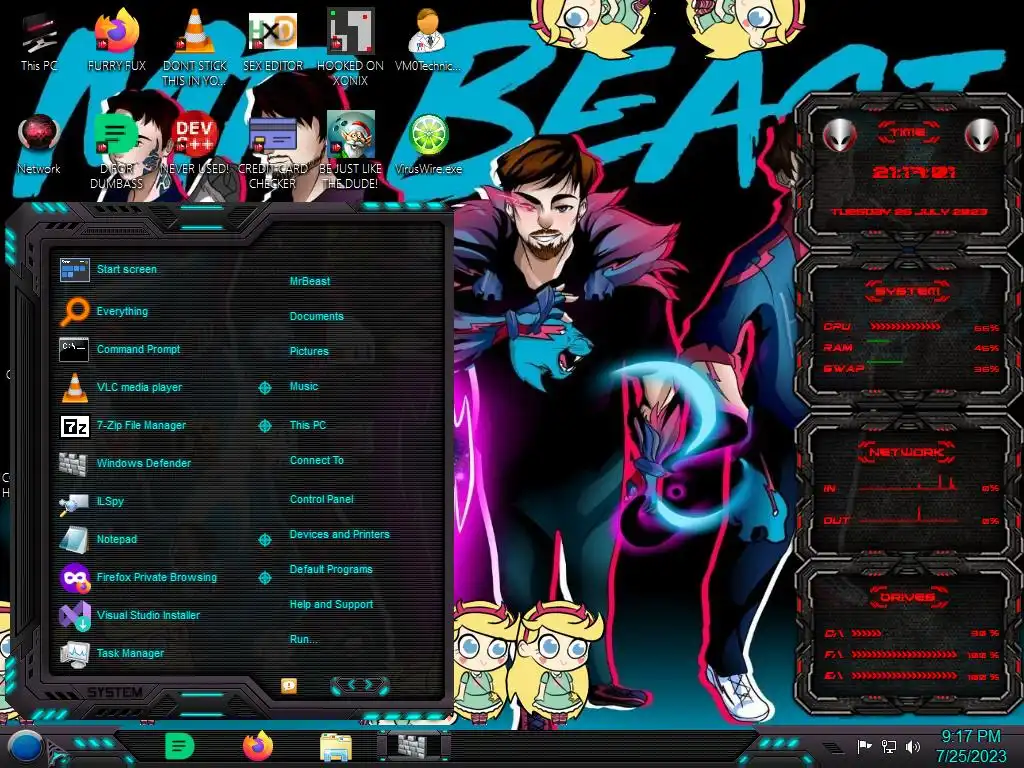Expand 7-Zip File Manager jump list arrow
1024x768 pixels.
click(x=264, y=426)
